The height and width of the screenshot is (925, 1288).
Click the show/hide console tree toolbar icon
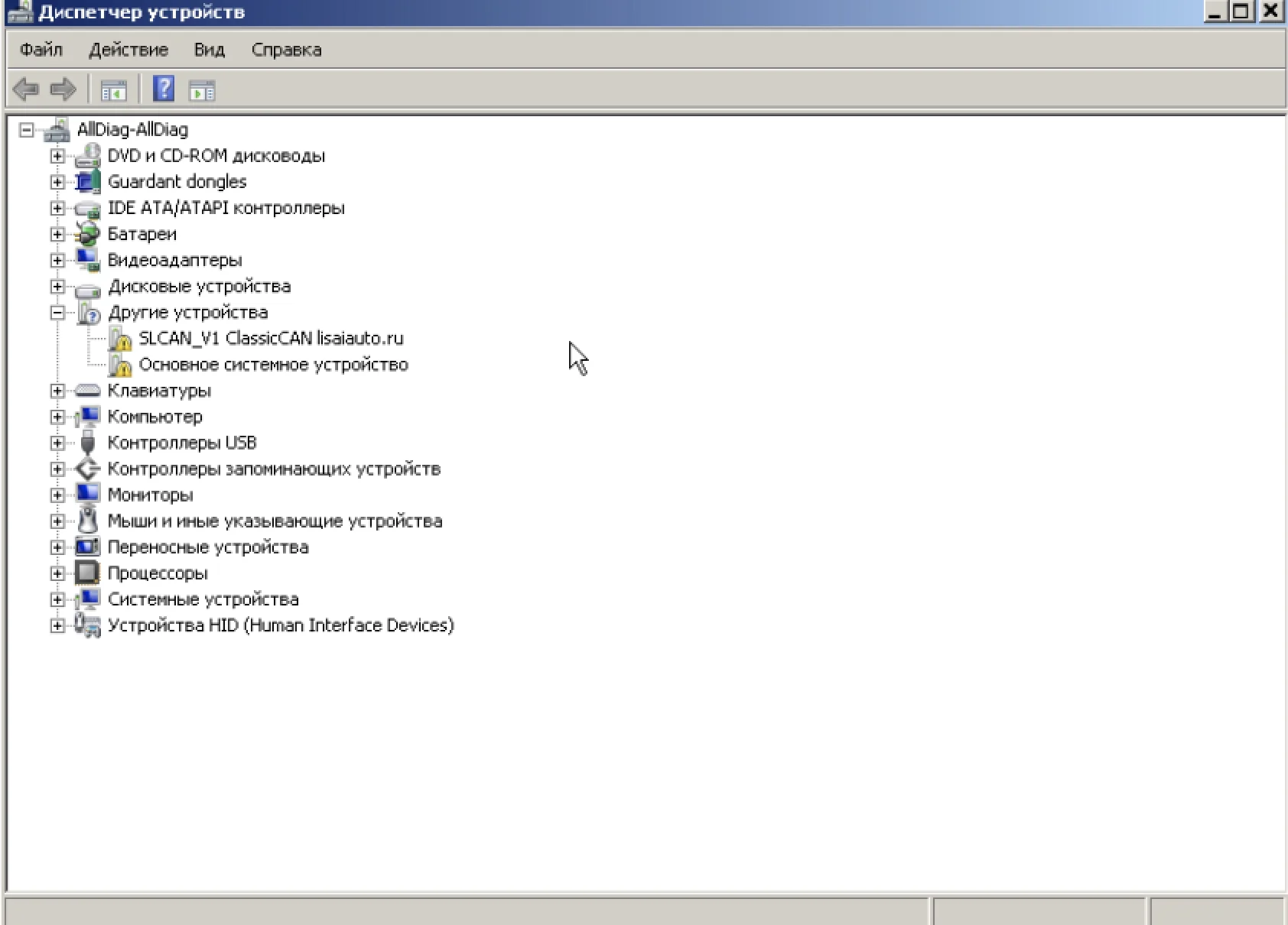click(x=114, y=91)
